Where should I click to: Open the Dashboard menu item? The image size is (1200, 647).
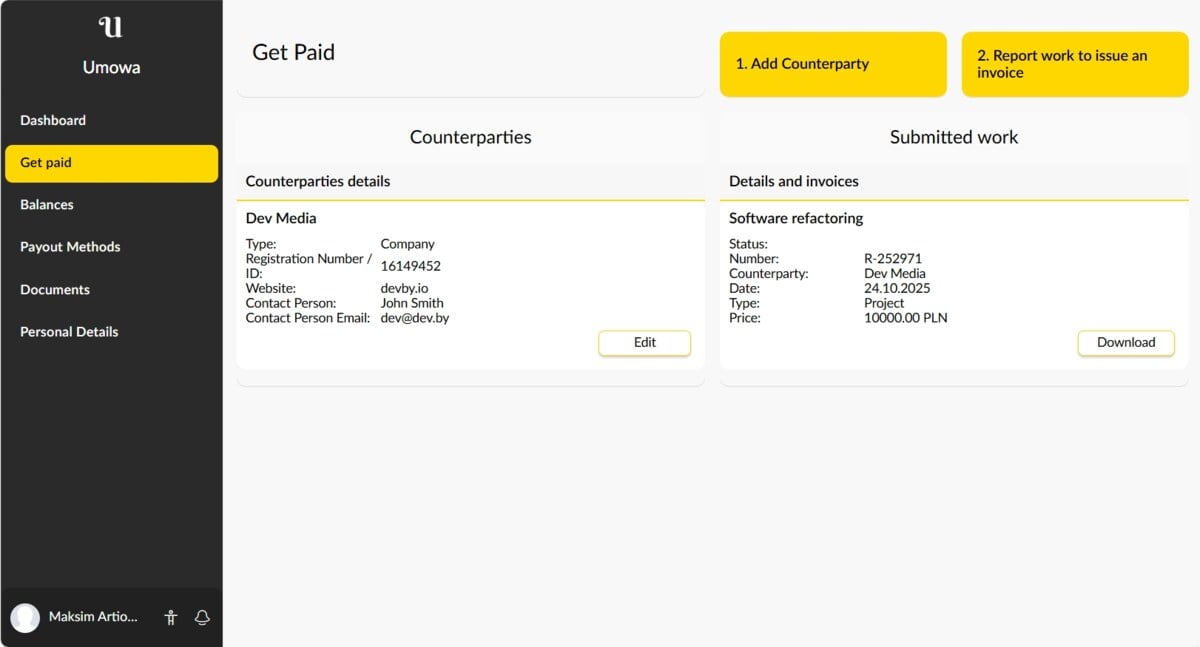(x=53, y=120)
